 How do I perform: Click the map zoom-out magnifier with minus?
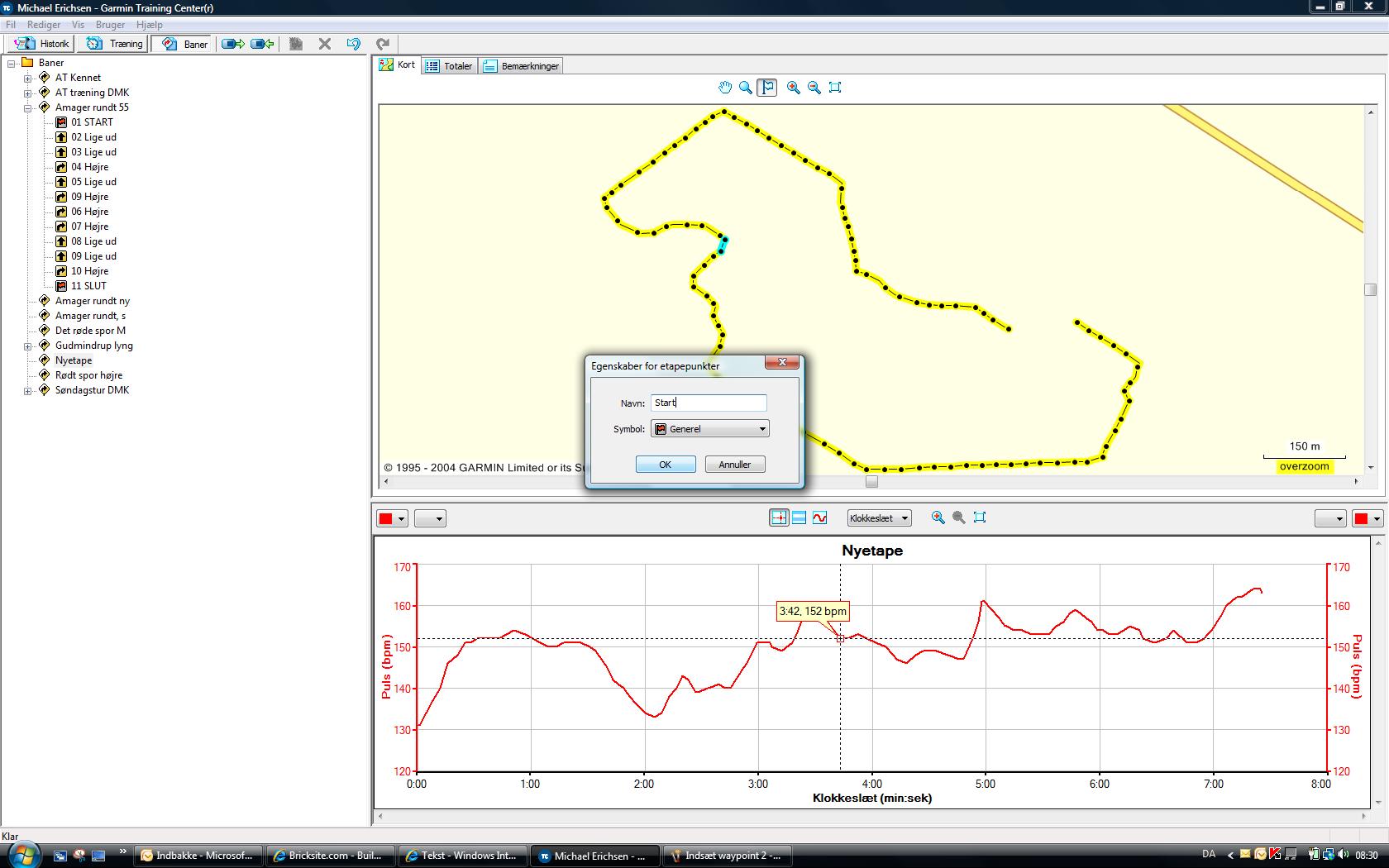click(814, 88)
